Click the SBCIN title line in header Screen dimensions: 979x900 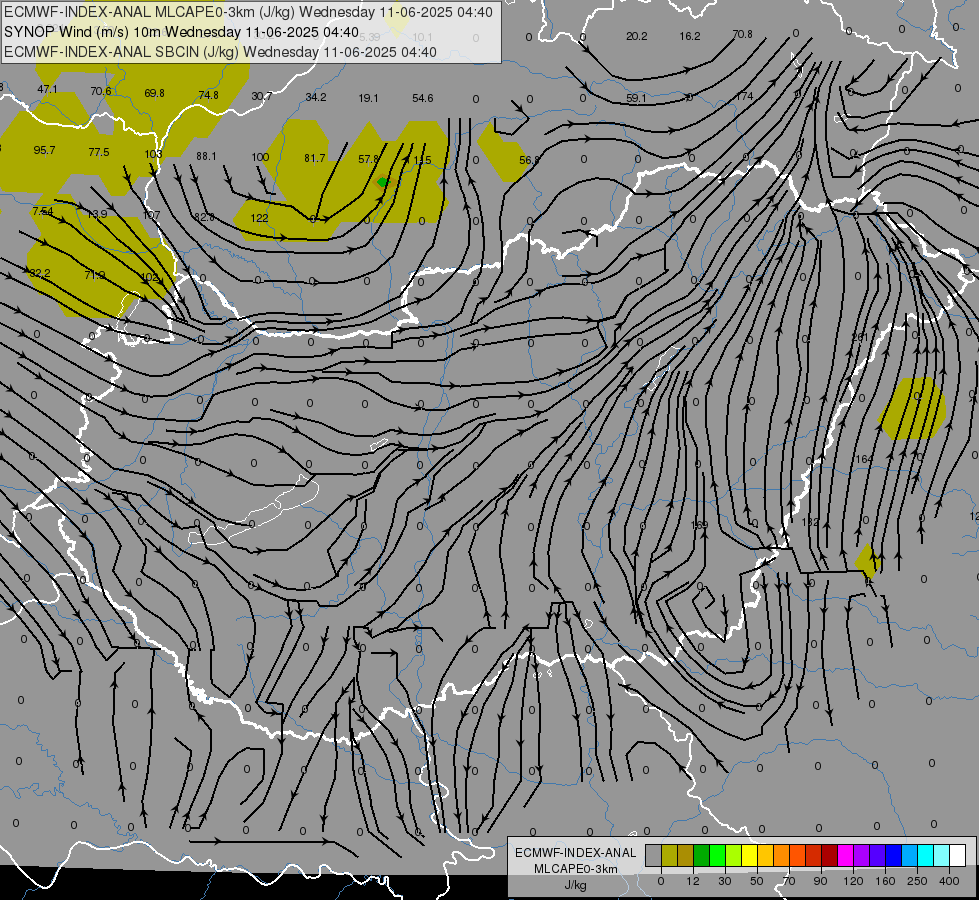(220, 52)
